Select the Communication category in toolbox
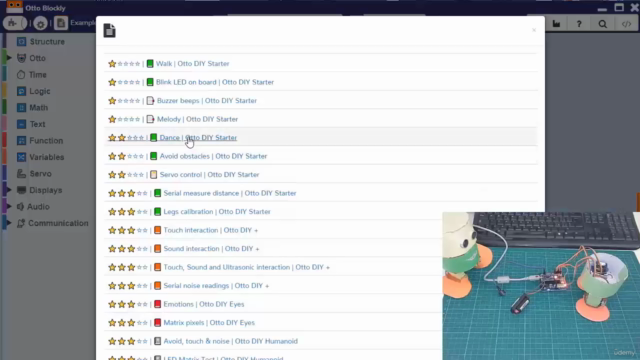The image size is (640, 360). pos(58,223)
